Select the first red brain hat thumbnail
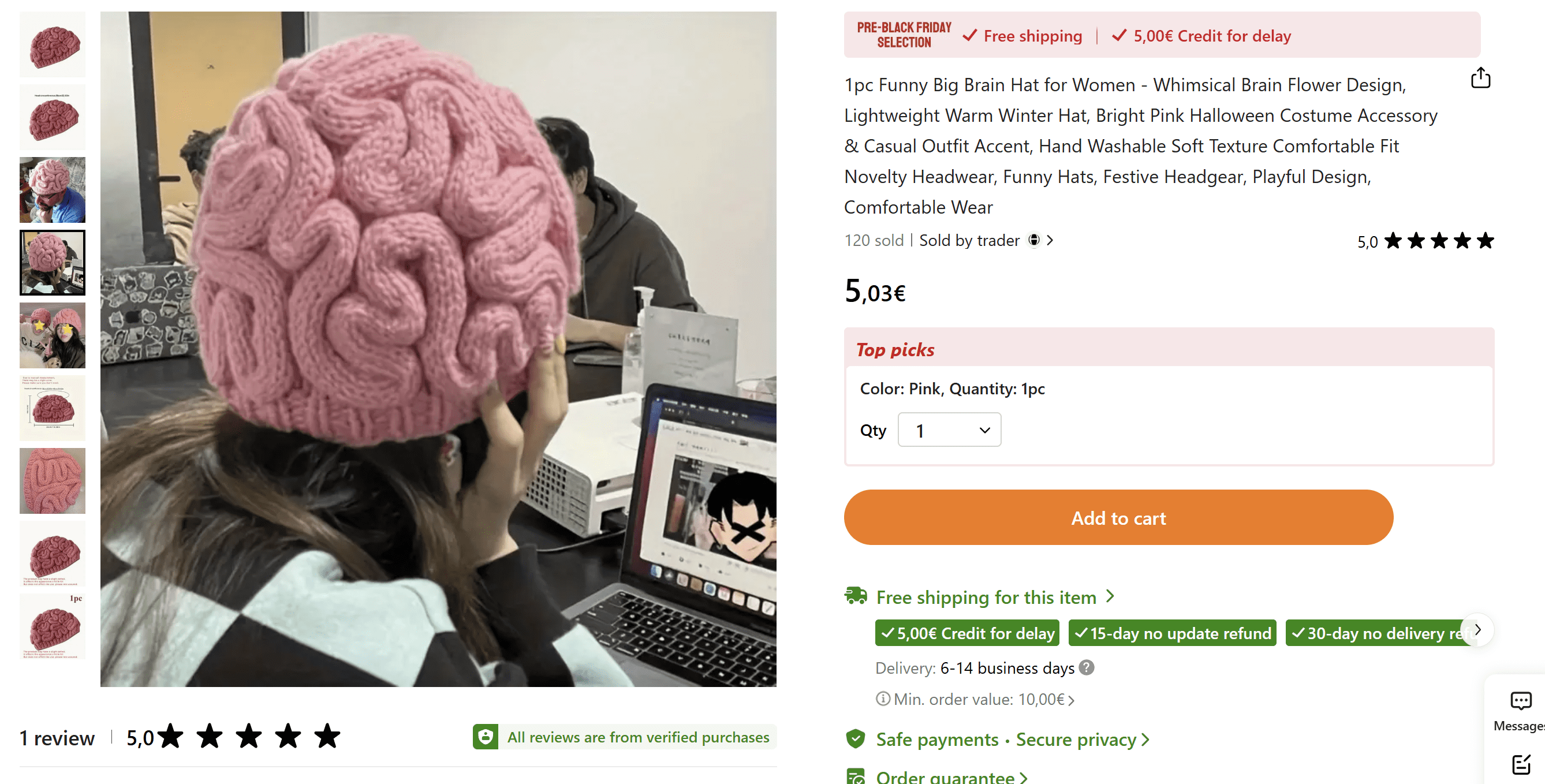This screenshot has height=784, width=1545. click(x=53, y=44)
